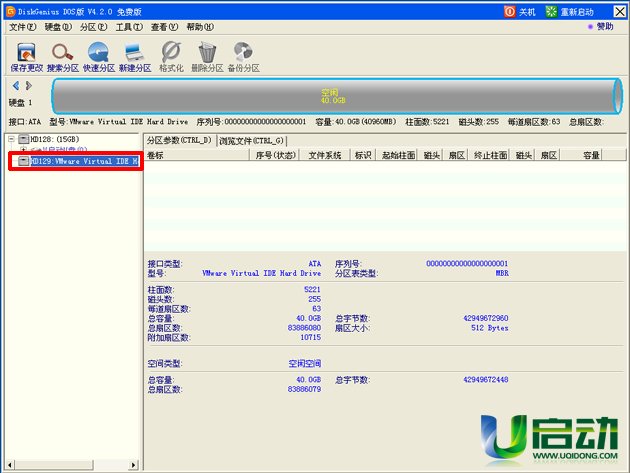Click the 空闲 40.0GB disk bar

337,96
